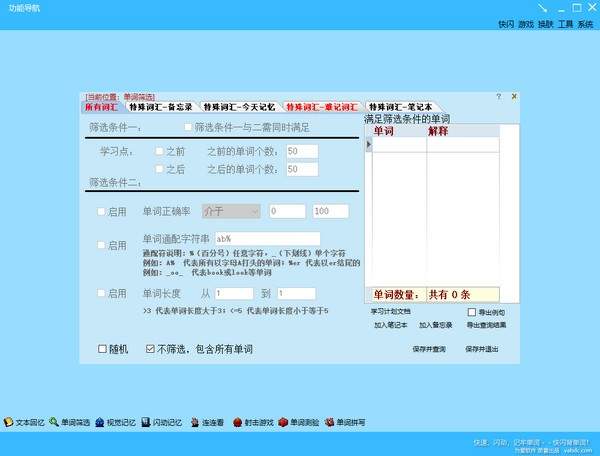Enable the 随机 checkbox

(x=102, y=349)
